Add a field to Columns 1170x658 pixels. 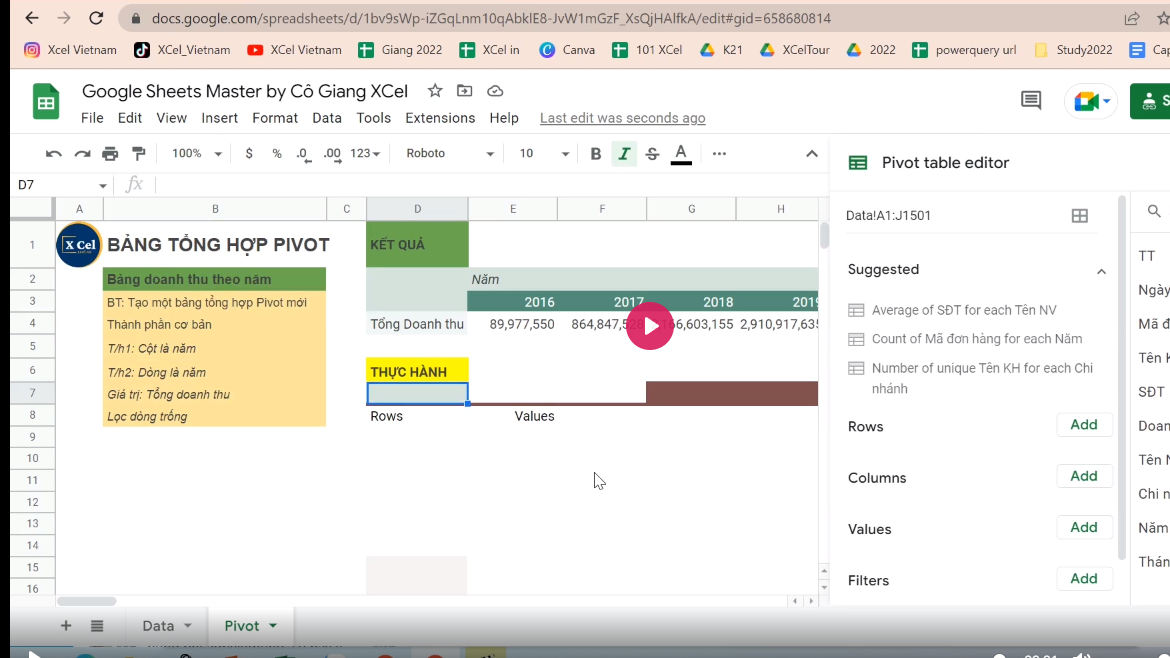coord(1084,476)
